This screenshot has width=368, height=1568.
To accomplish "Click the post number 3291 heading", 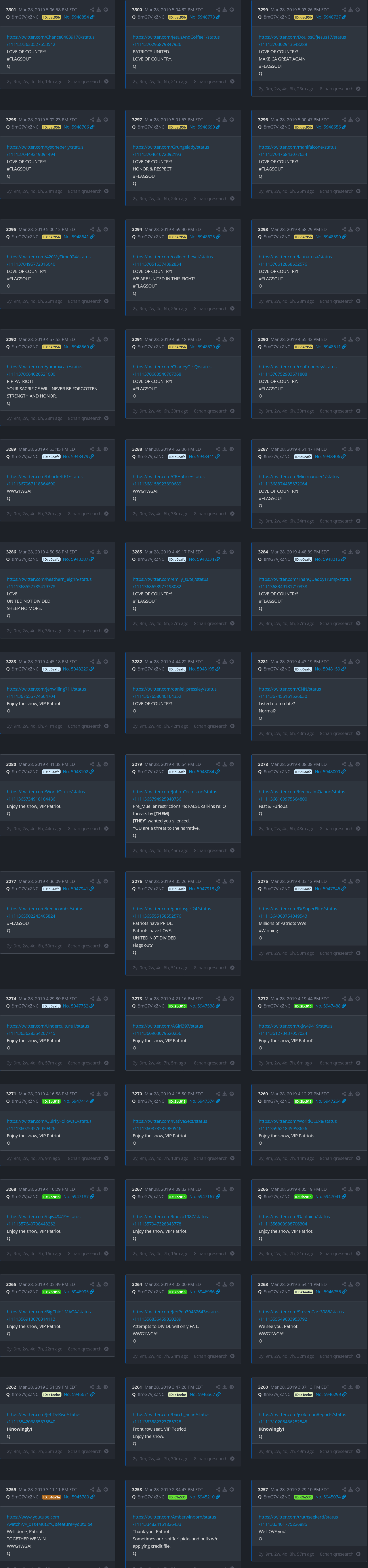I will point(137,340).
